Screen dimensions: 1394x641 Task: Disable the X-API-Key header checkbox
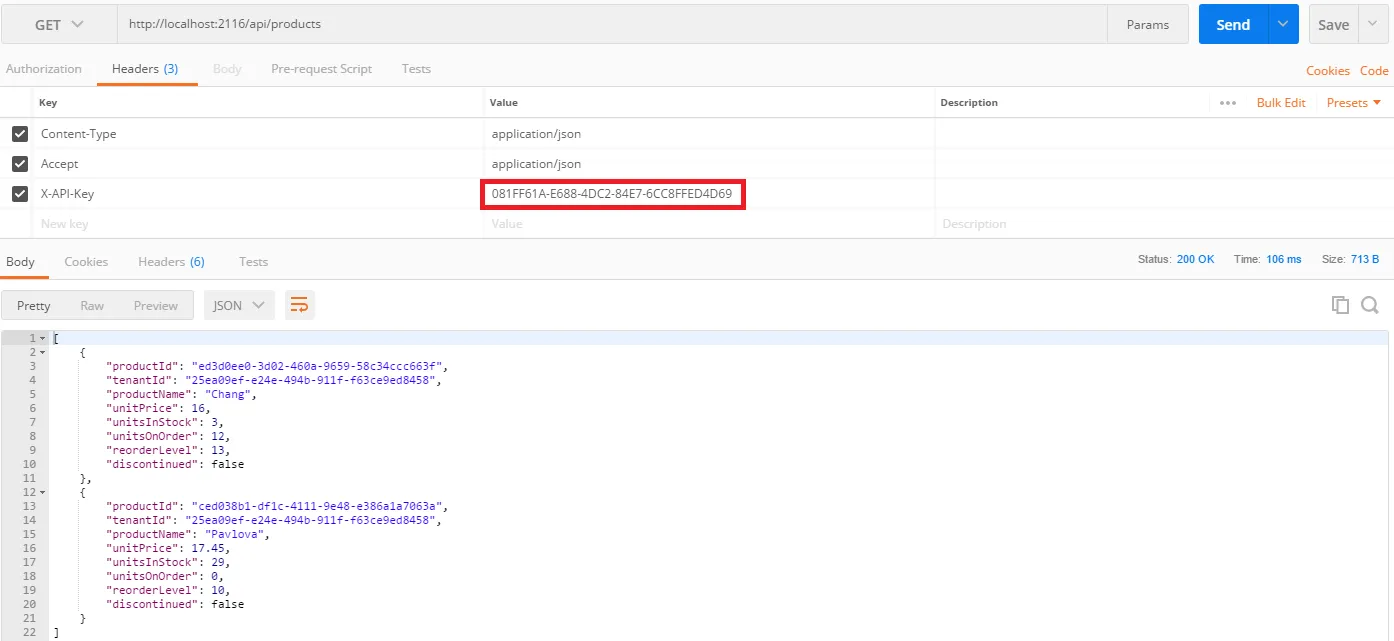point(20,194)
